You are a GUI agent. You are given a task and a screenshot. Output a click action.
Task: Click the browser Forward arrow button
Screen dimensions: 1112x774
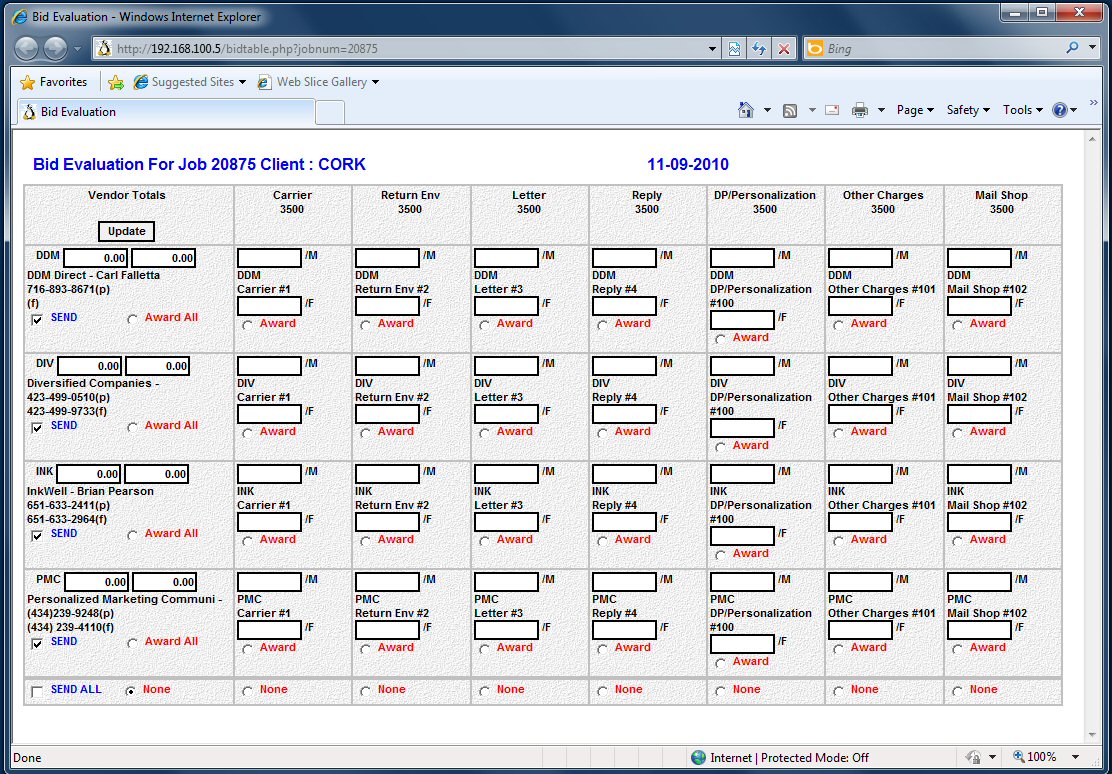55,48
